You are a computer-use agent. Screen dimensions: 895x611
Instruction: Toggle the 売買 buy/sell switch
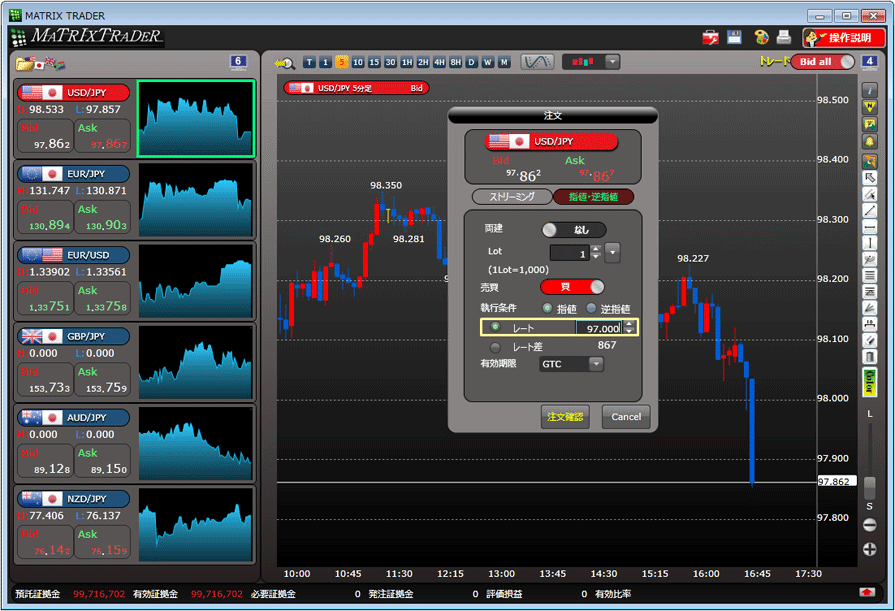point(572,287)
